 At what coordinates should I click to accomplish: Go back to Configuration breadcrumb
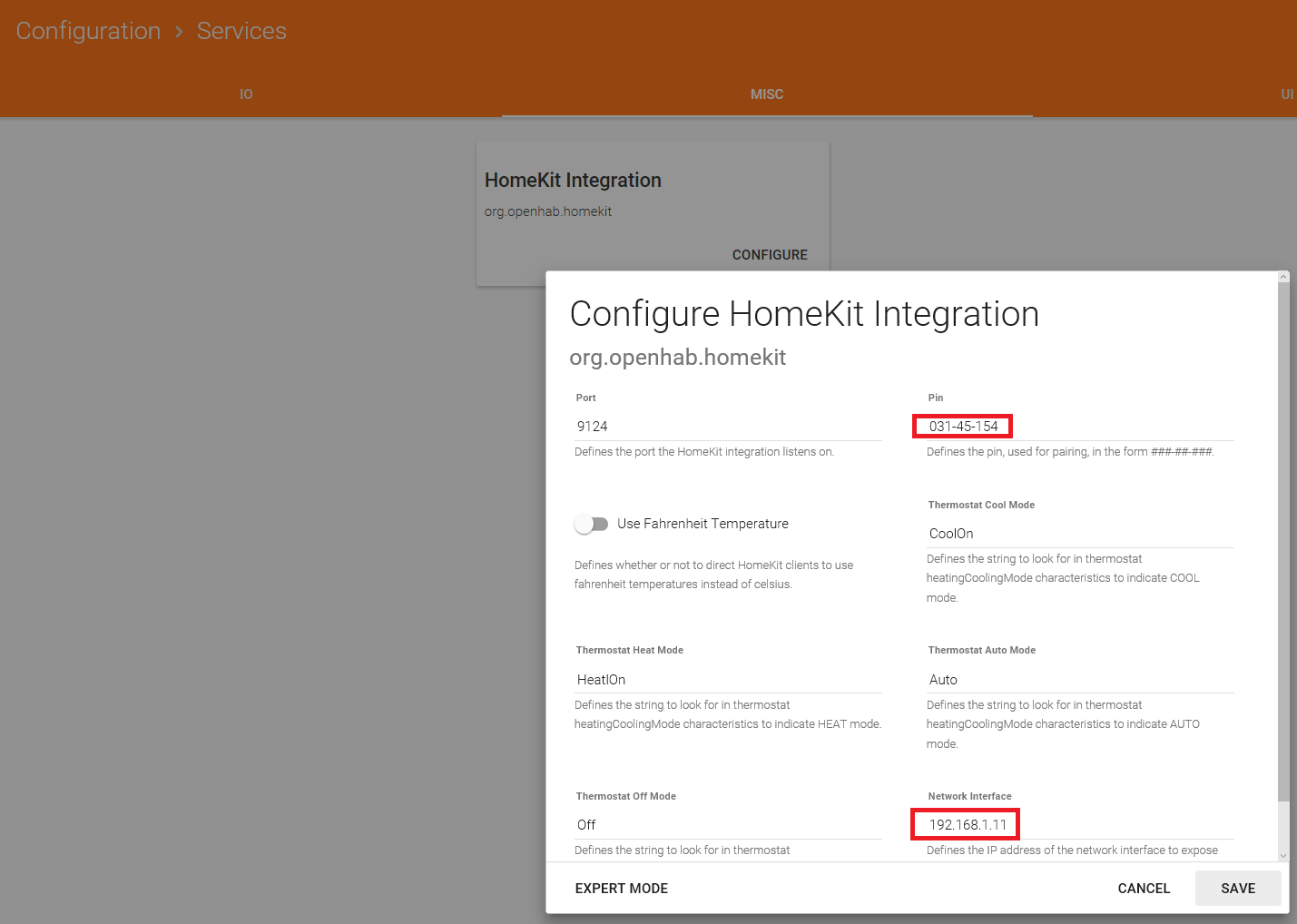(88, 31)
